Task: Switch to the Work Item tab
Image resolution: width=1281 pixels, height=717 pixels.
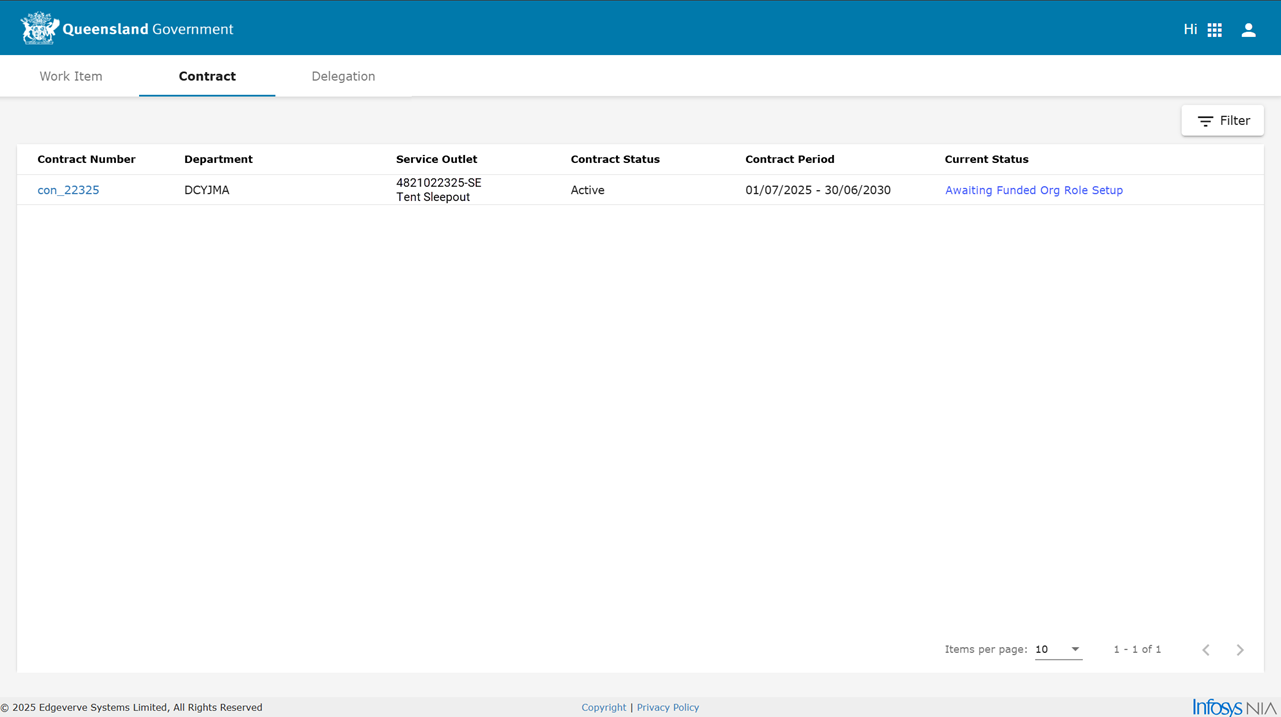Action: point(71,76)
